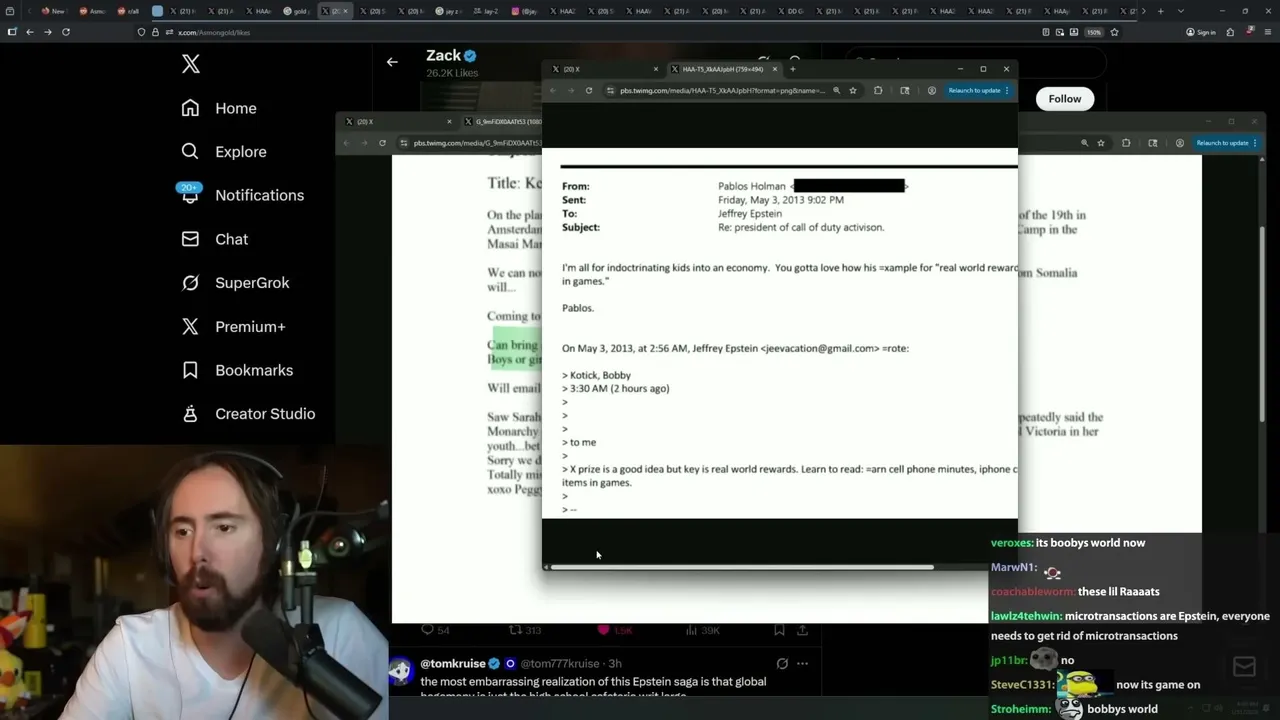Open Premium+ in the X sidebar
1280x720 pixels.
pos(233,326)
